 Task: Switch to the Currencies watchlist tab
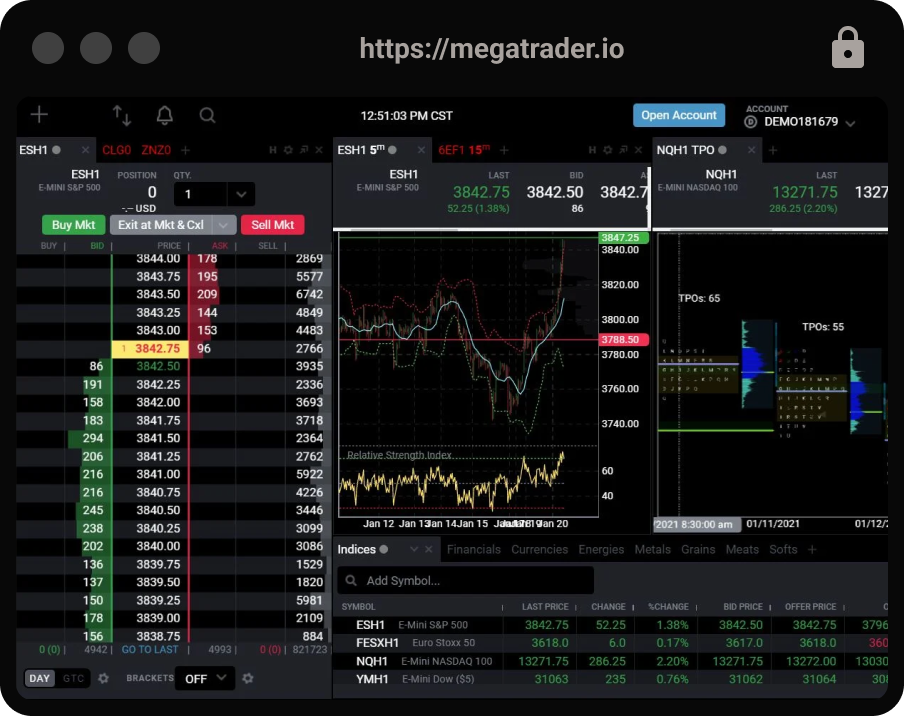tap(539, 549)
